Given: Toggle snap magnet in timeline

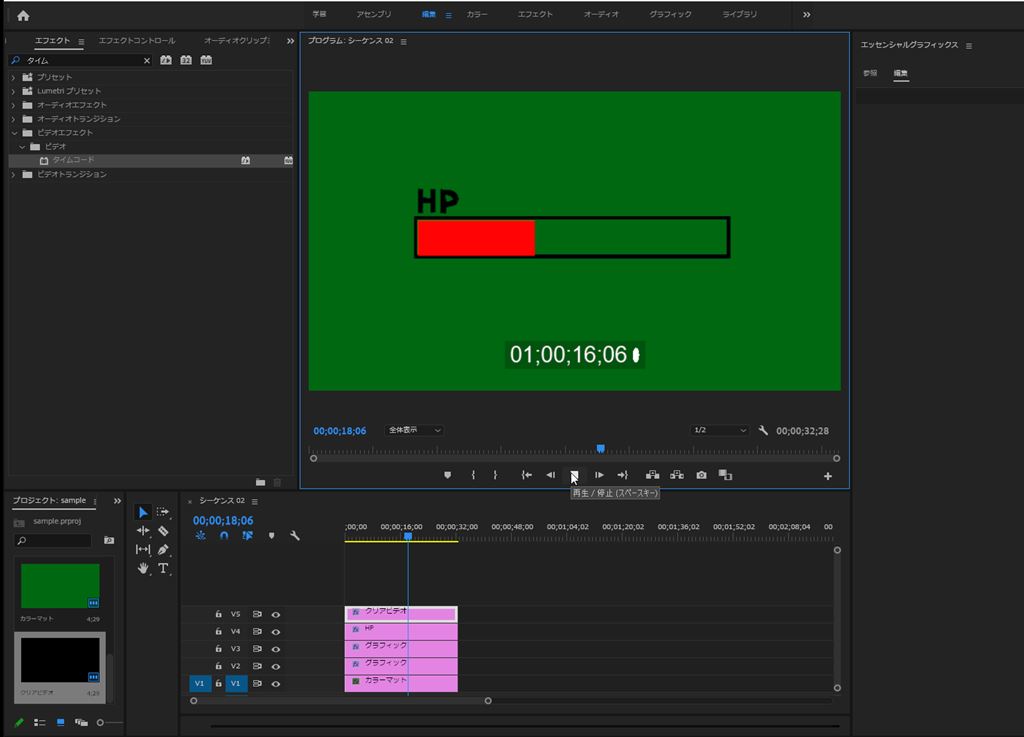Looking at the screenshot, I should 224,536.
